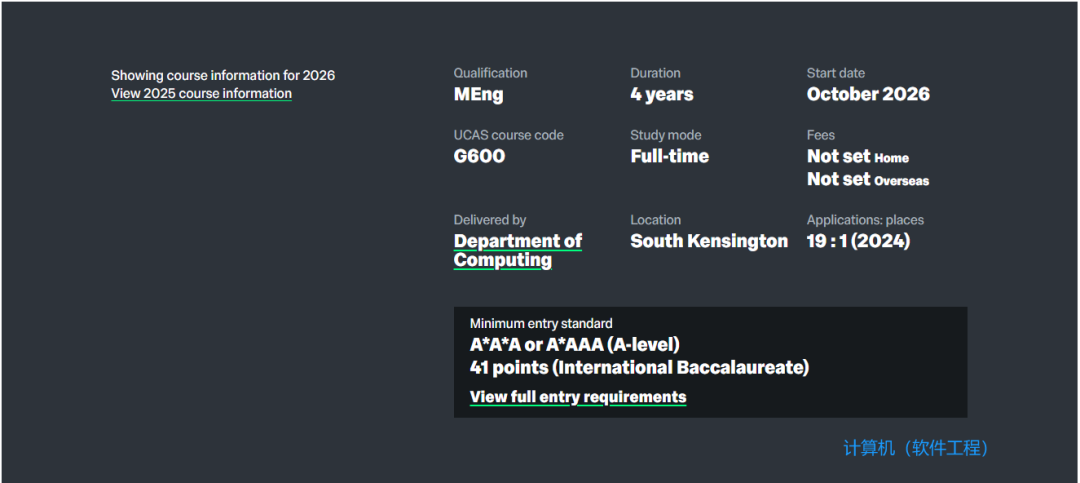Click the 'Applications: places' label
Screen dimensions: 1080x483
pyautogui.click(x=865, y=220)
